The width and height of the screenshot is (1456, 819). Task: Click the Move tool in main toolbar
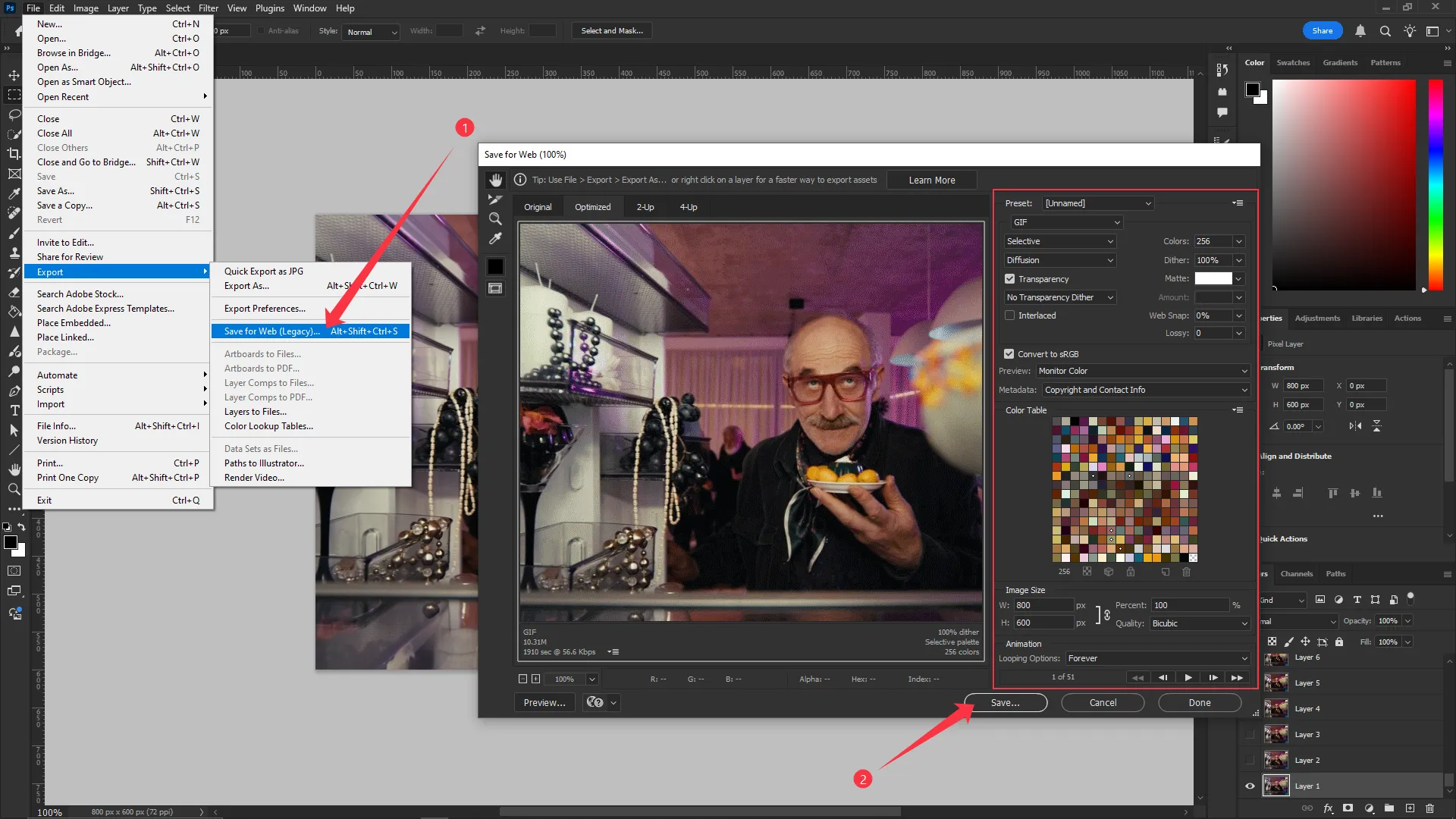(x=14, y=75)
